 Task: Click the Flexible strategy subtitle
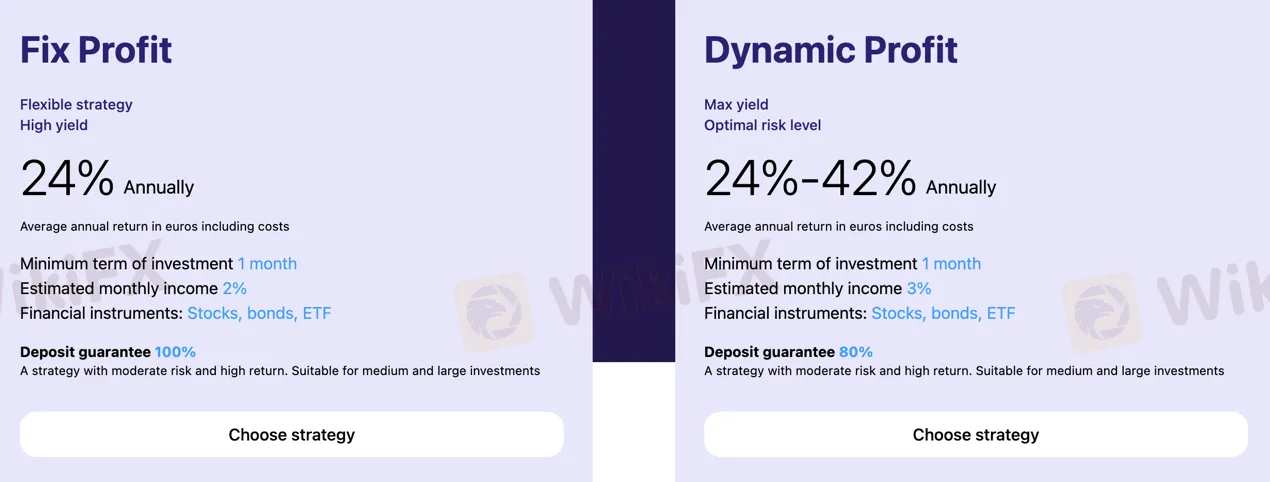click(x=76, y=104)
